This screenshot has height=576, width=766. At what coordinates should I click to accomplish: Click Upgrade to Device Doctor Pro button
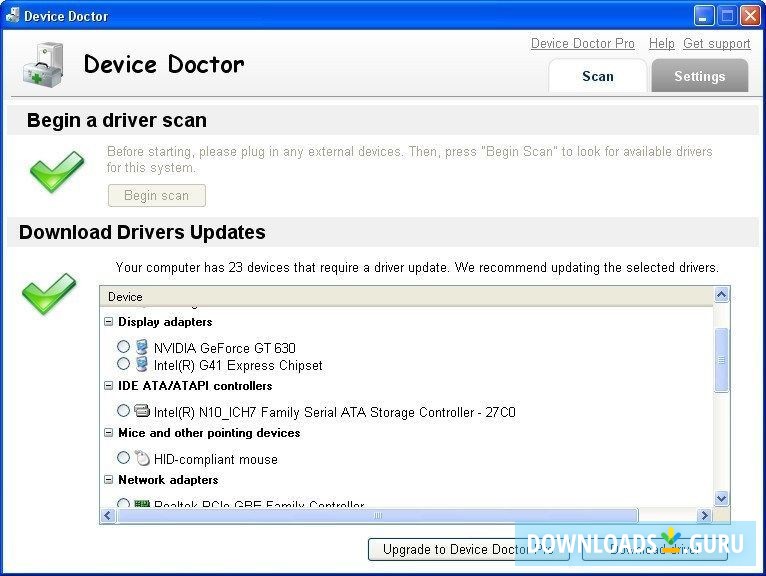pos(468,550)
